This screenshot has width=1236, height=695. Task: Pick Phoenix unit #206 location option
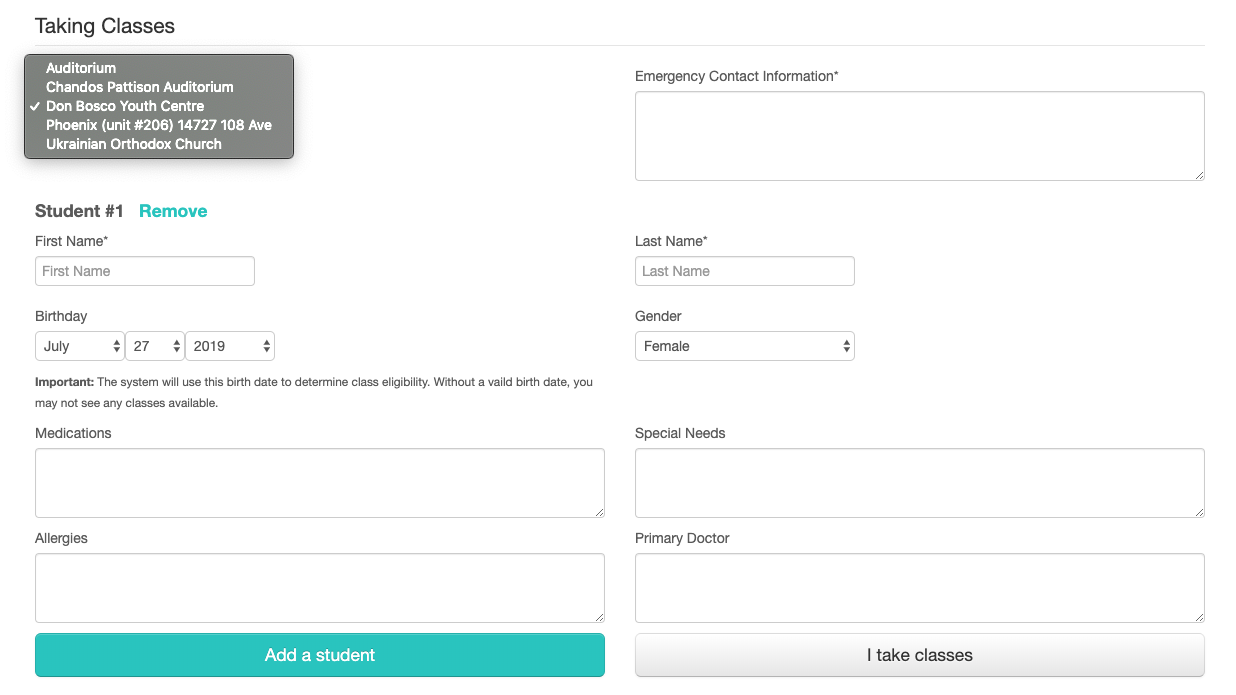(x=159, y=125)
